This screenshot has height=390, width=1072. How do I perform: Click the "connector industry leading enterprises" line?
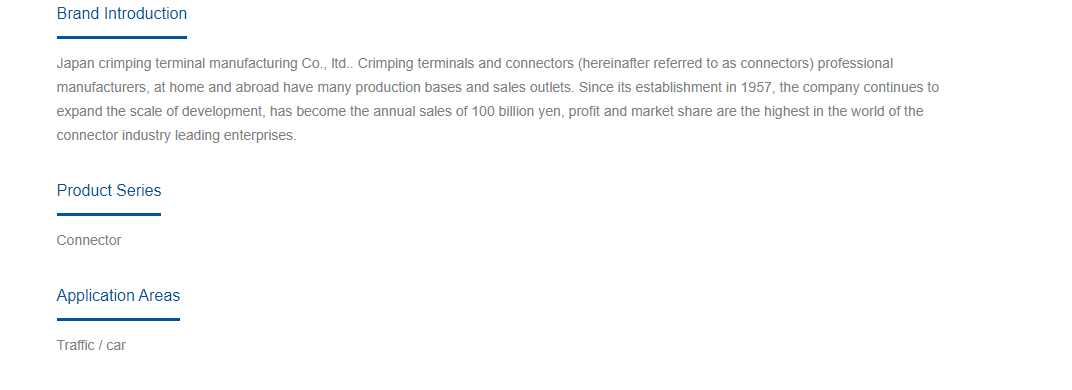176,135
